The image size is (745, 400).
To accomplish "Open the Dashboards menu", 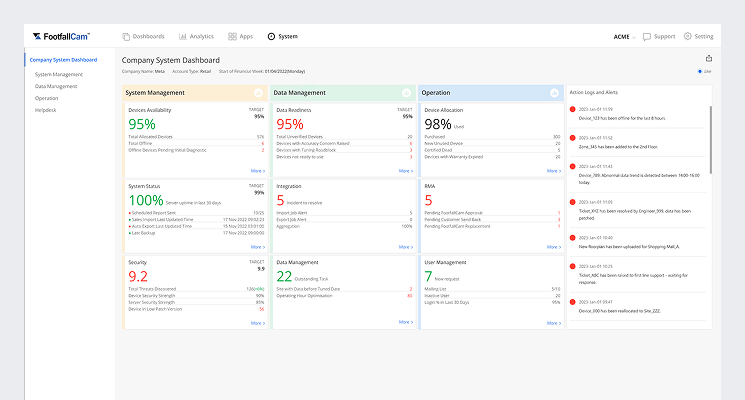I will coord(143,36).
